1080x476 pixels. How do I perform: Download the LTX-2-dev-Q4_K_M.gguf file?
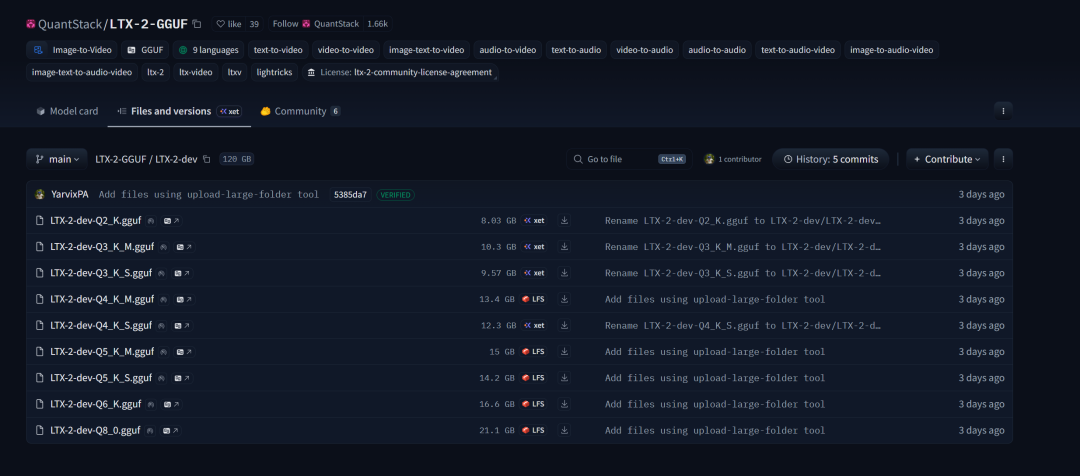coord(564,299)
